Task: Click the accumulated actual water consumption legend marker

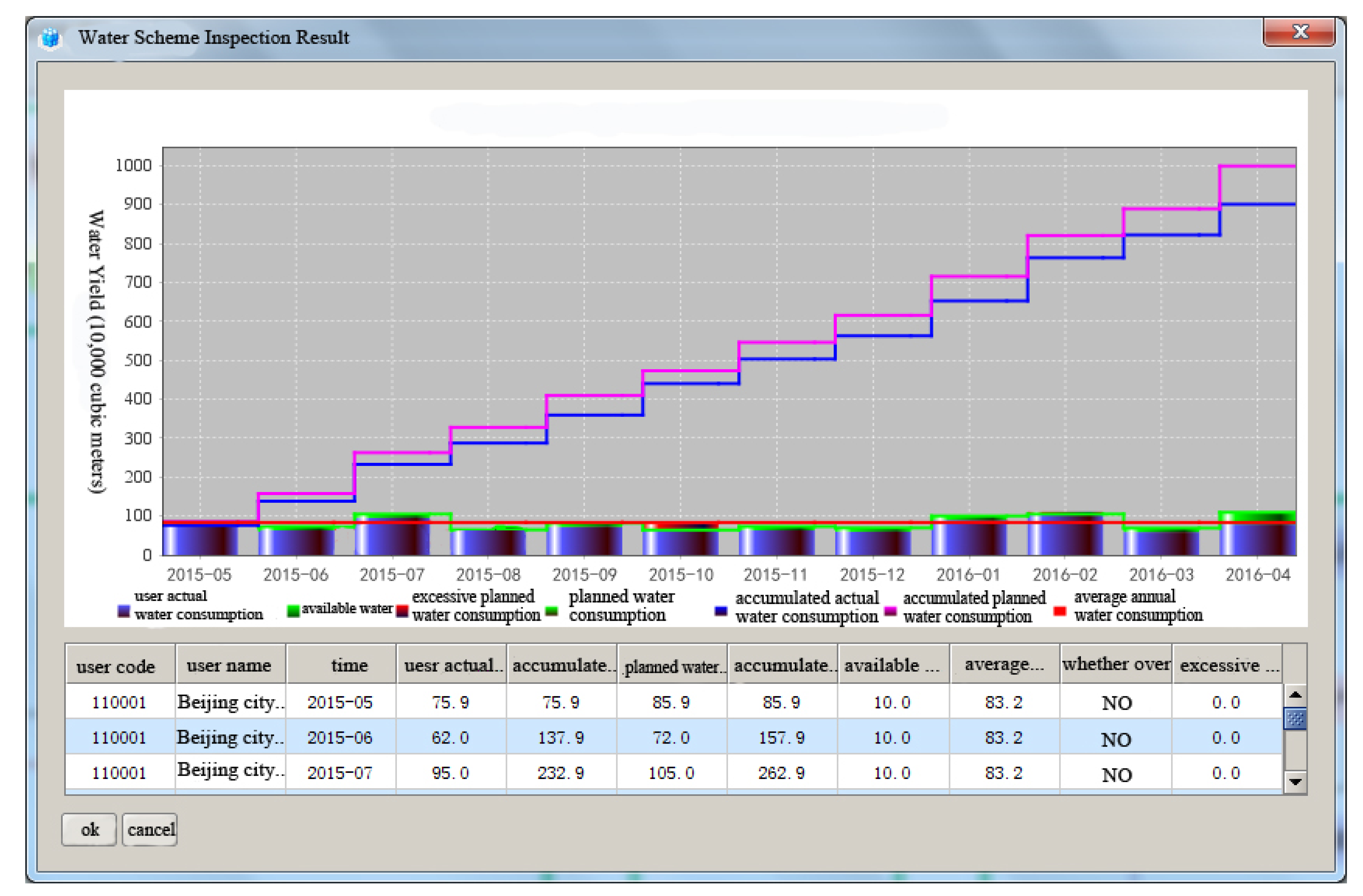Action: 721,612
